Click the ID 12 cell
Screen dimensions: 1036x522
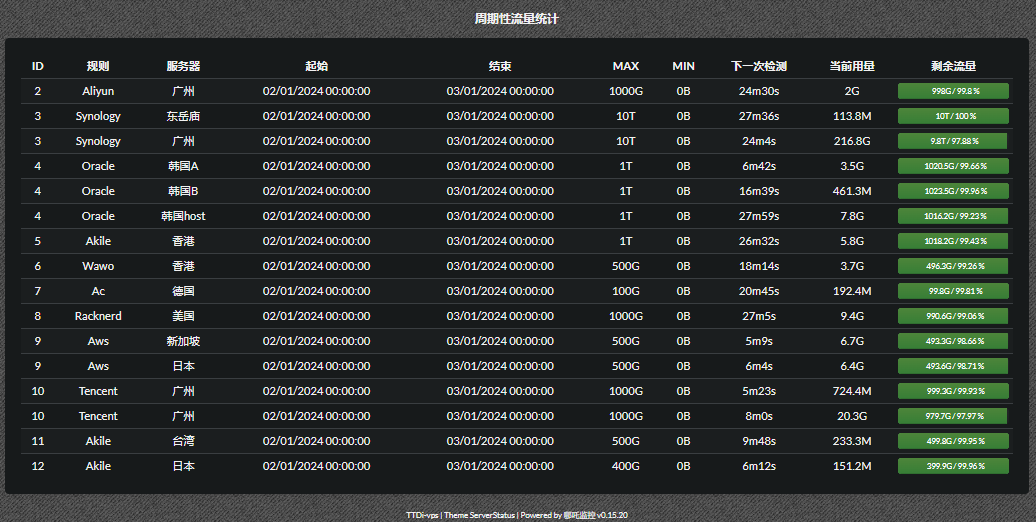tap(38, 466)
